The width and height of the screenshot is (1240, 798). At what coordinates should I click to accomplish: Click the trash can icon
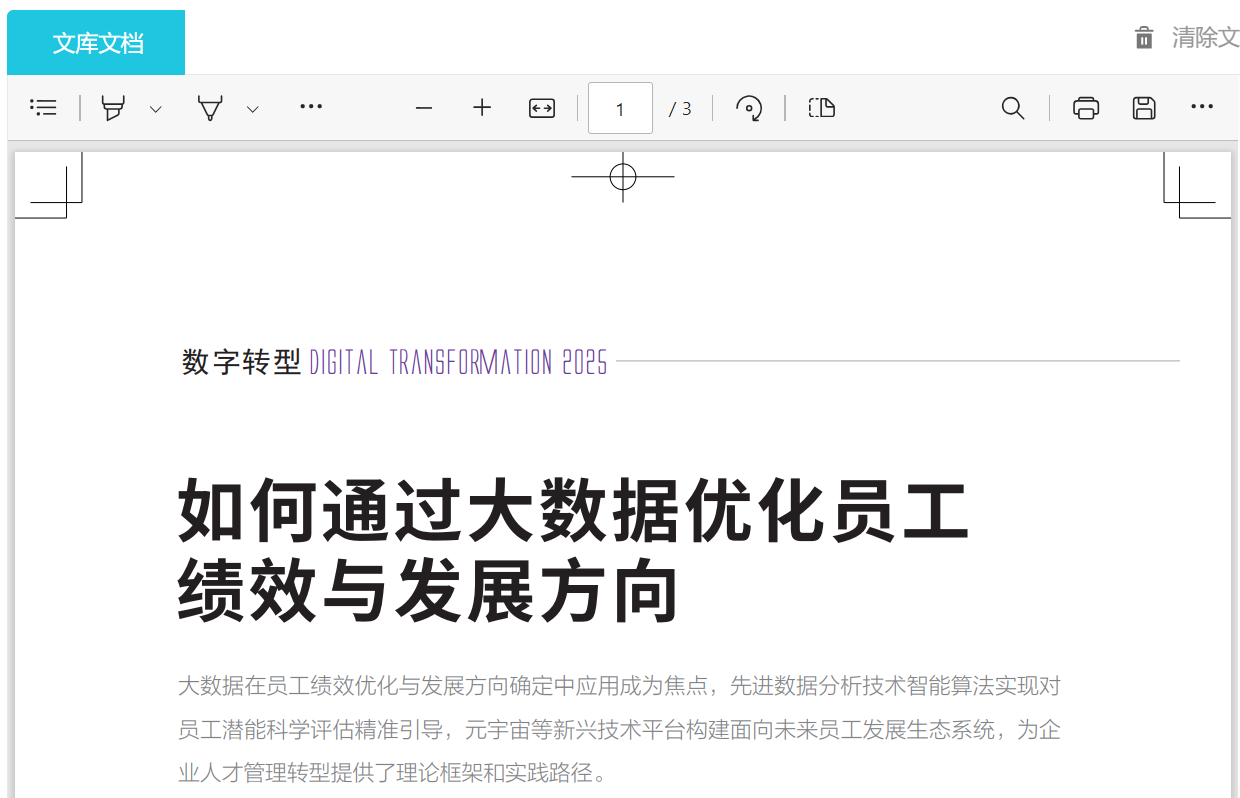1145,38
